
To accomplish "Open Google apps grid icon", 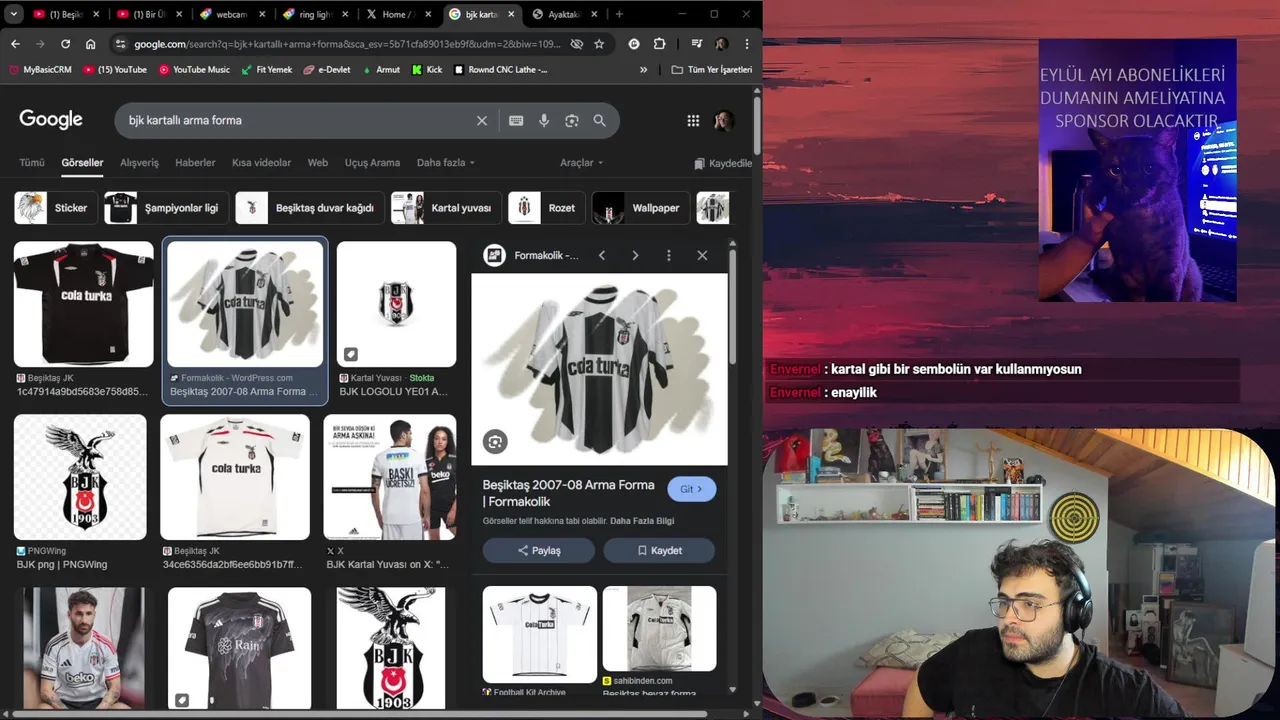I will [693, 120].
